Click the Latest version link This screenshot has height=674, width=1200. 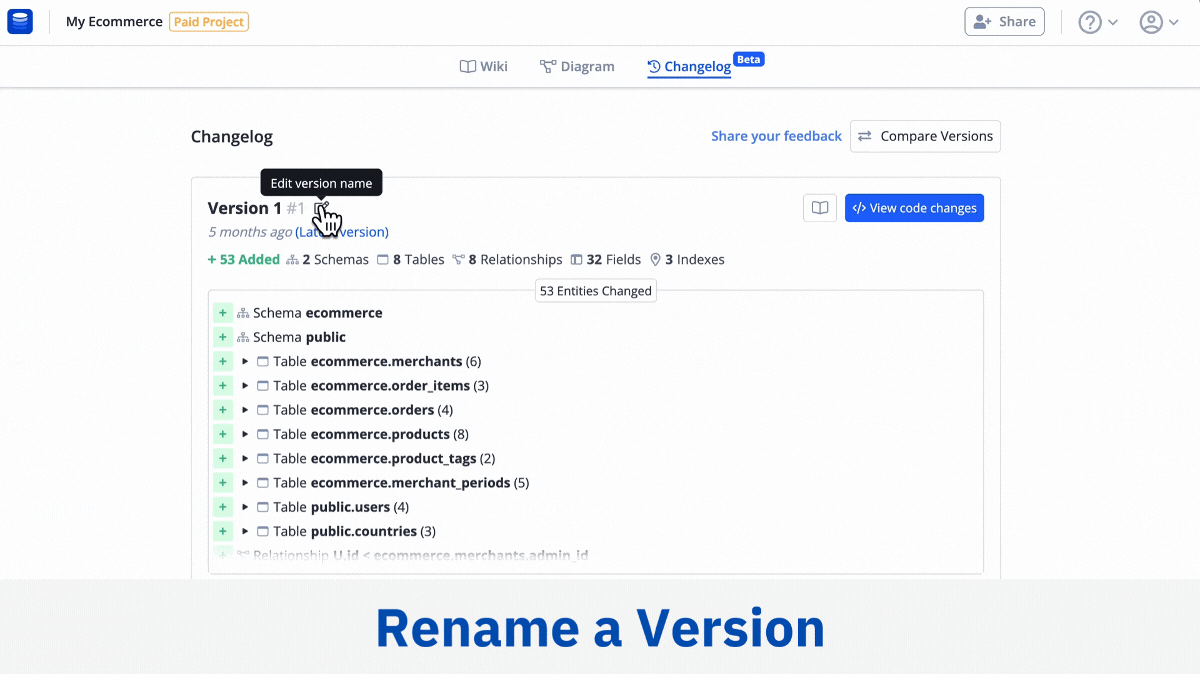tap(342, 232)
